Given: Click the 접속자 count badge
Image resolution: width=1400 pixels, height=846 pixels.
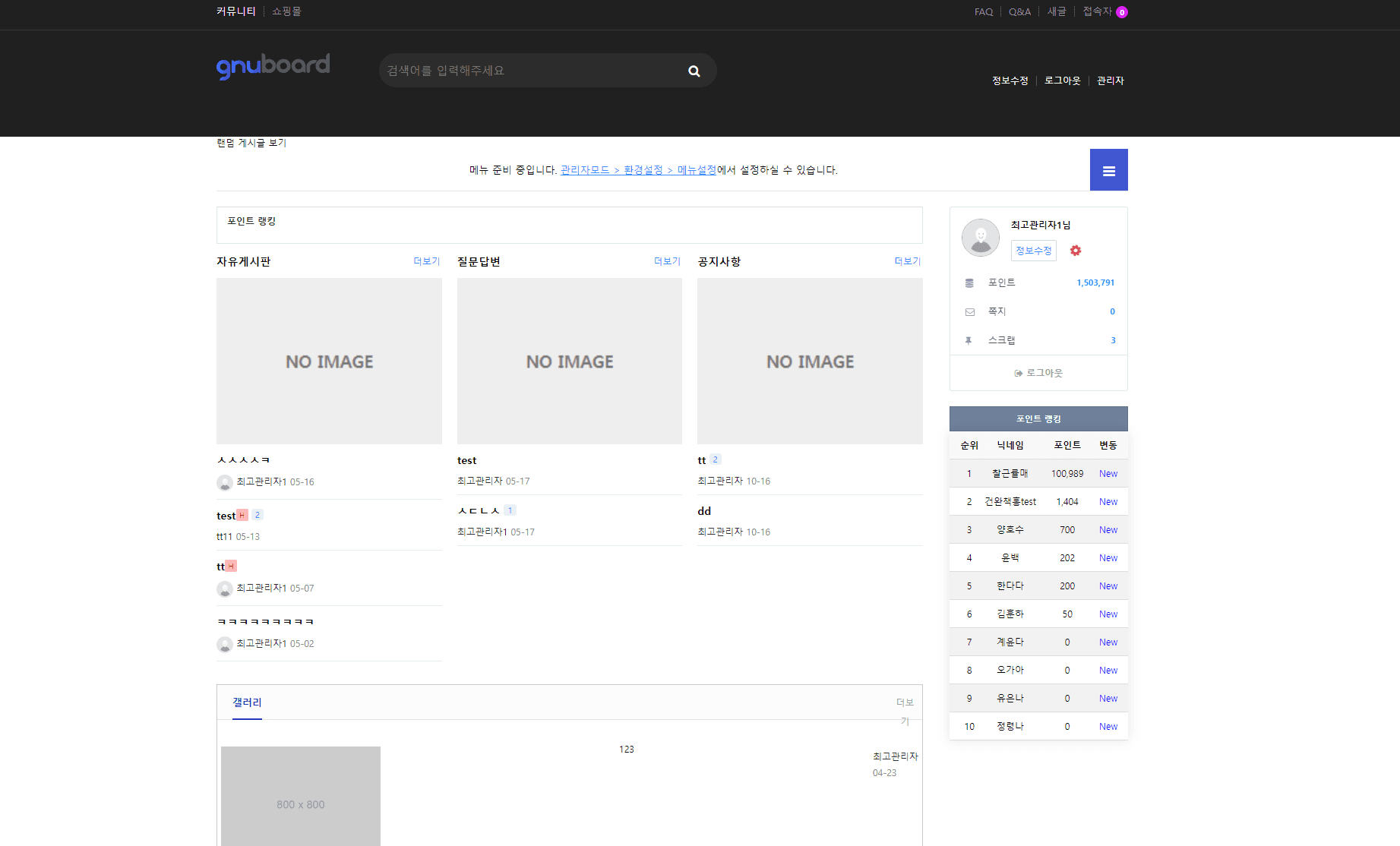Looking at the screenshot, I should [x=1122, y=12].
